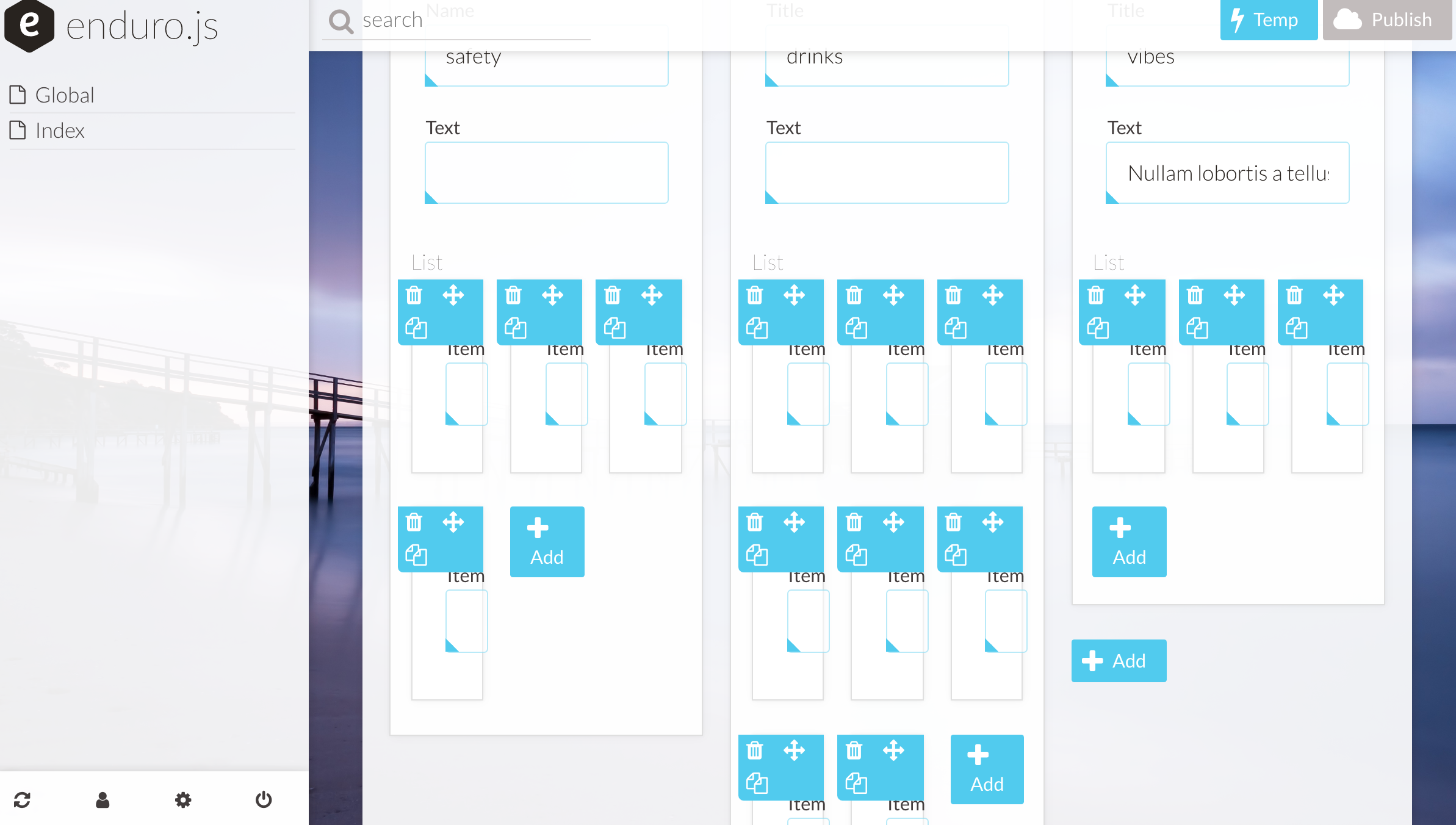Duplicate first list item in safety card
This screenshot has height=825, width=1456.
tap(417, 328)
